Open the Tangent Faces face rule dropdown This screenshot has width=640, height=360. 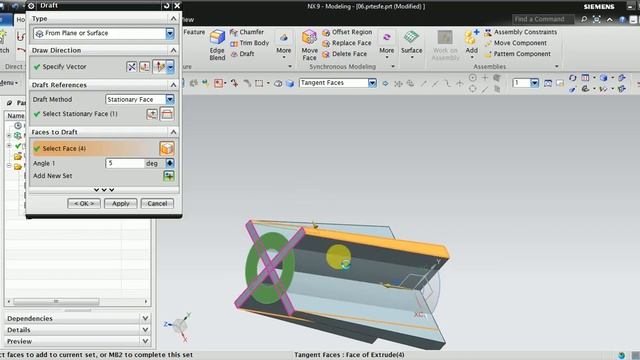372,83
